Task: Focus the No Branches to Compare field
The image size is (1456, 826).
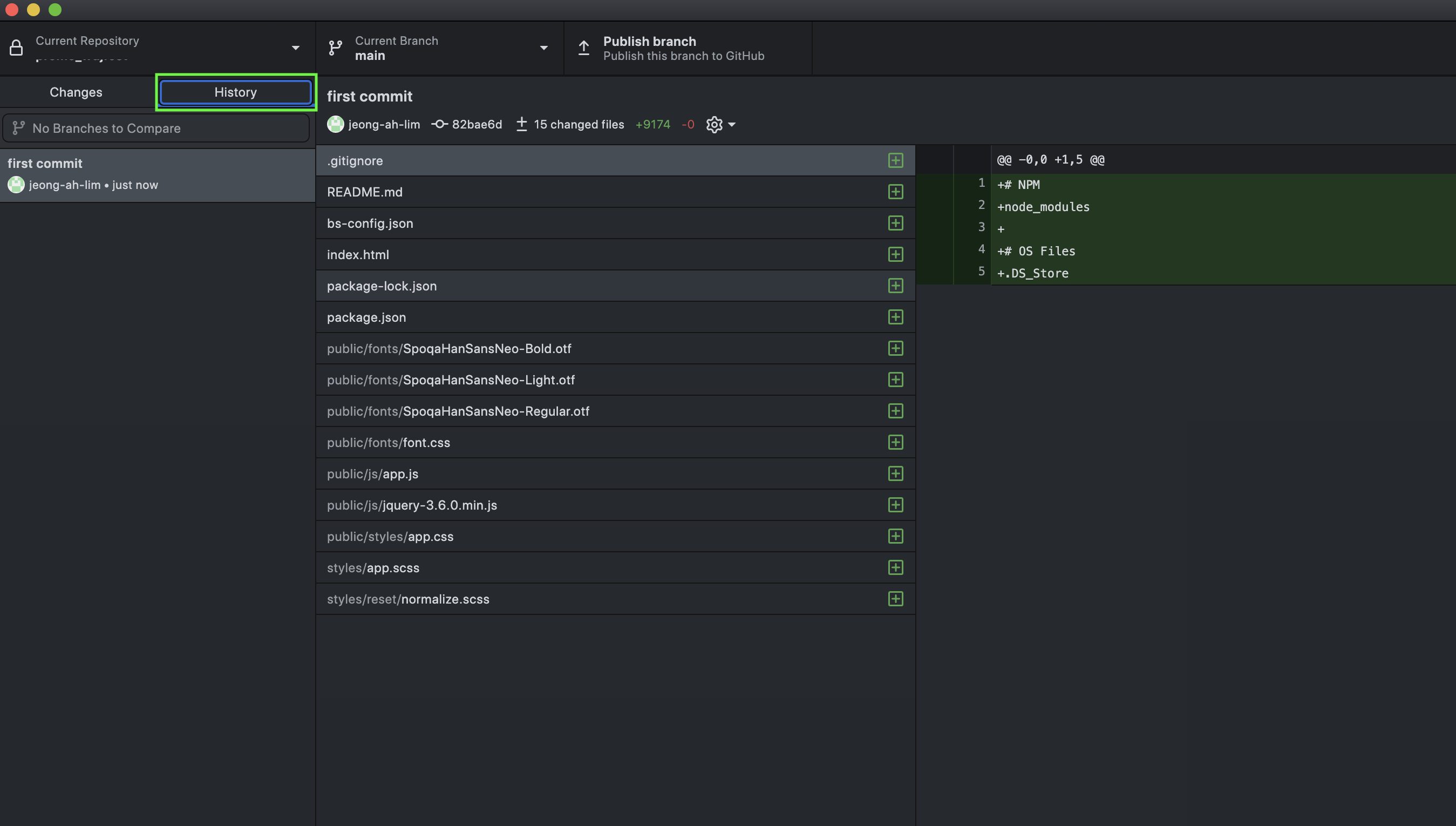Action: (x=156, y=128)
